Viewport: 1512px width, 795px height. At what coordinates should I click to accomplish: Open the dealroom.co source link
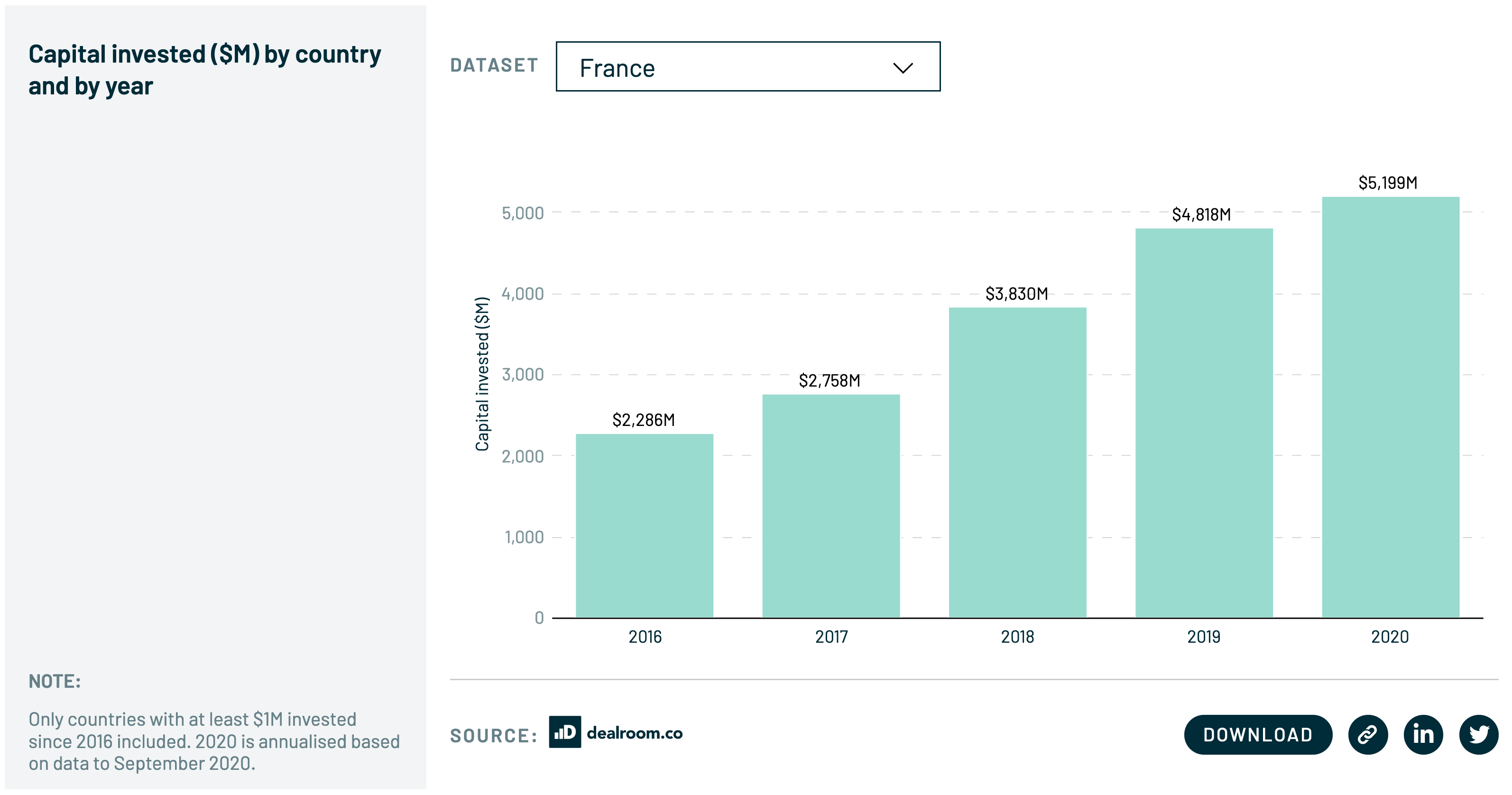(x=634, y=733)
